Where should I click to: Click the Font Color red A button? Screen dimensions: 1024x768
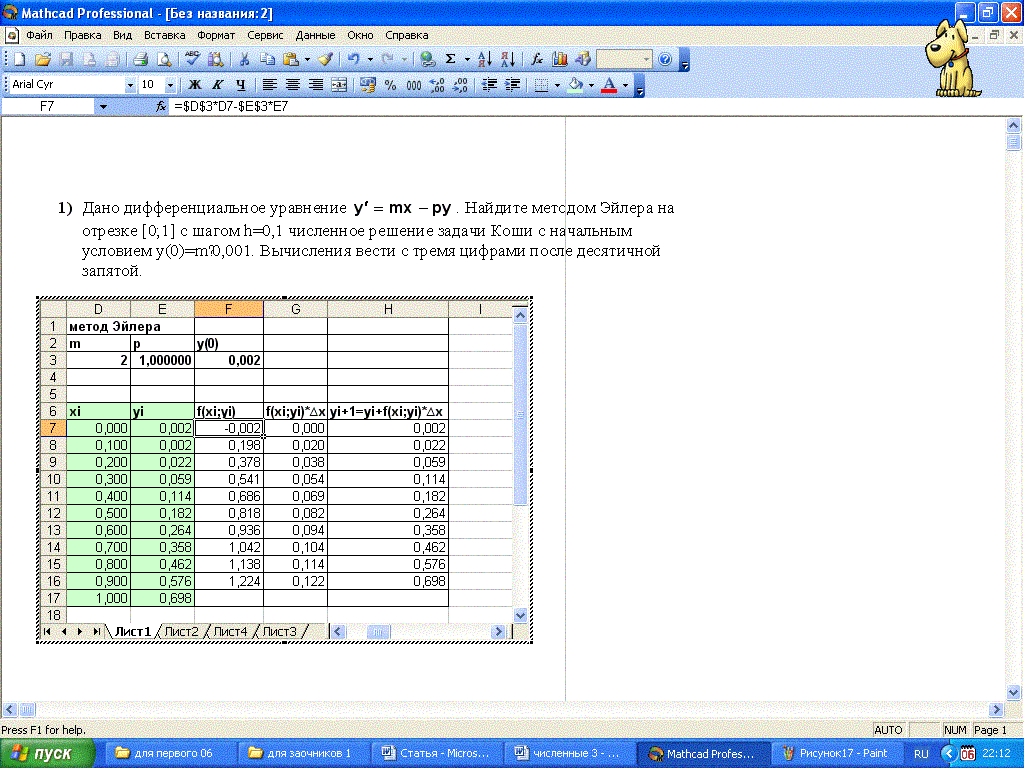coord(607,86)
